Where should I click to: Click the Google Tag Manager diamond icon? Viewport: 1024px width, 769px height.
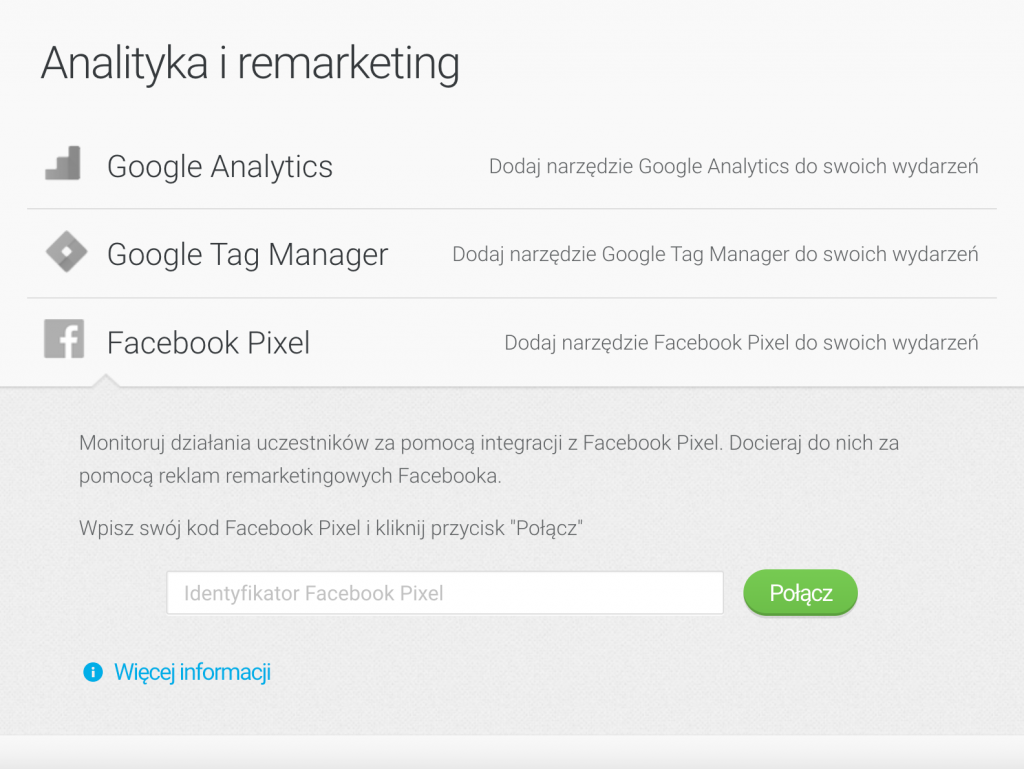click(x=66, y=252)
